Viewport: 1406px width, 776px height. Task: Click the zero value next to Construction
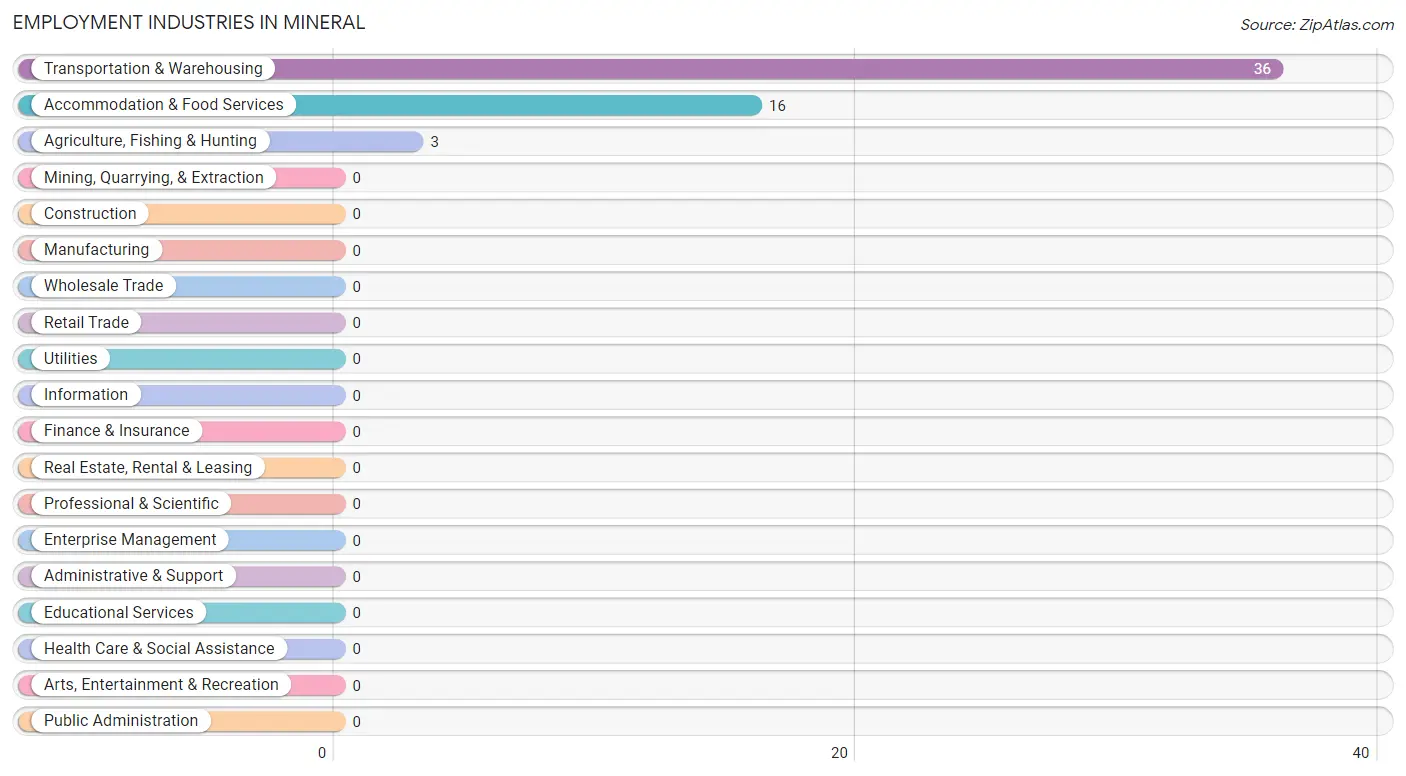(x=356, y=214)
